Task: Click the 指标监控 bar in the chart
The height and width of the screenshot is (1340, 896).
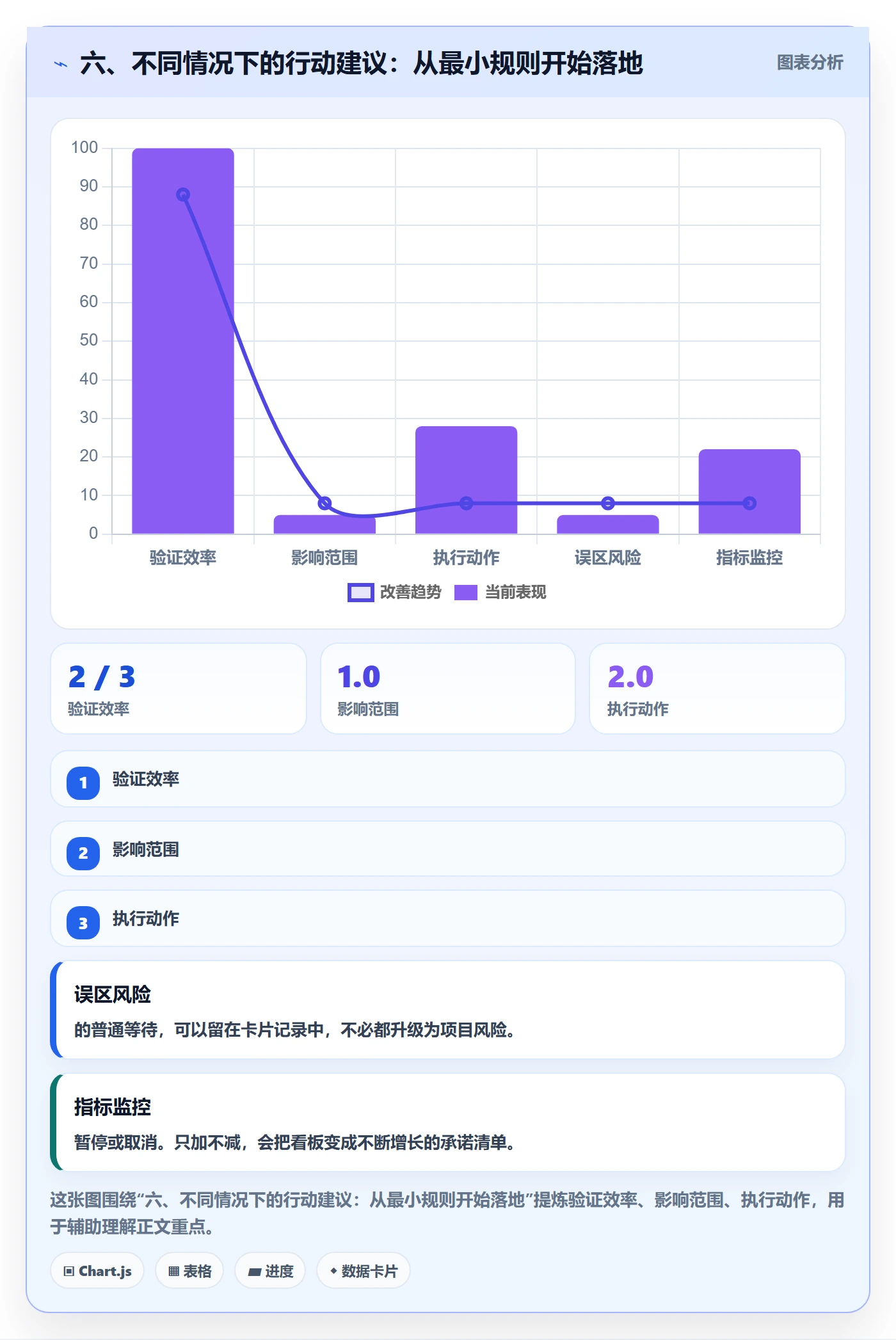Action: click(749, 491)
